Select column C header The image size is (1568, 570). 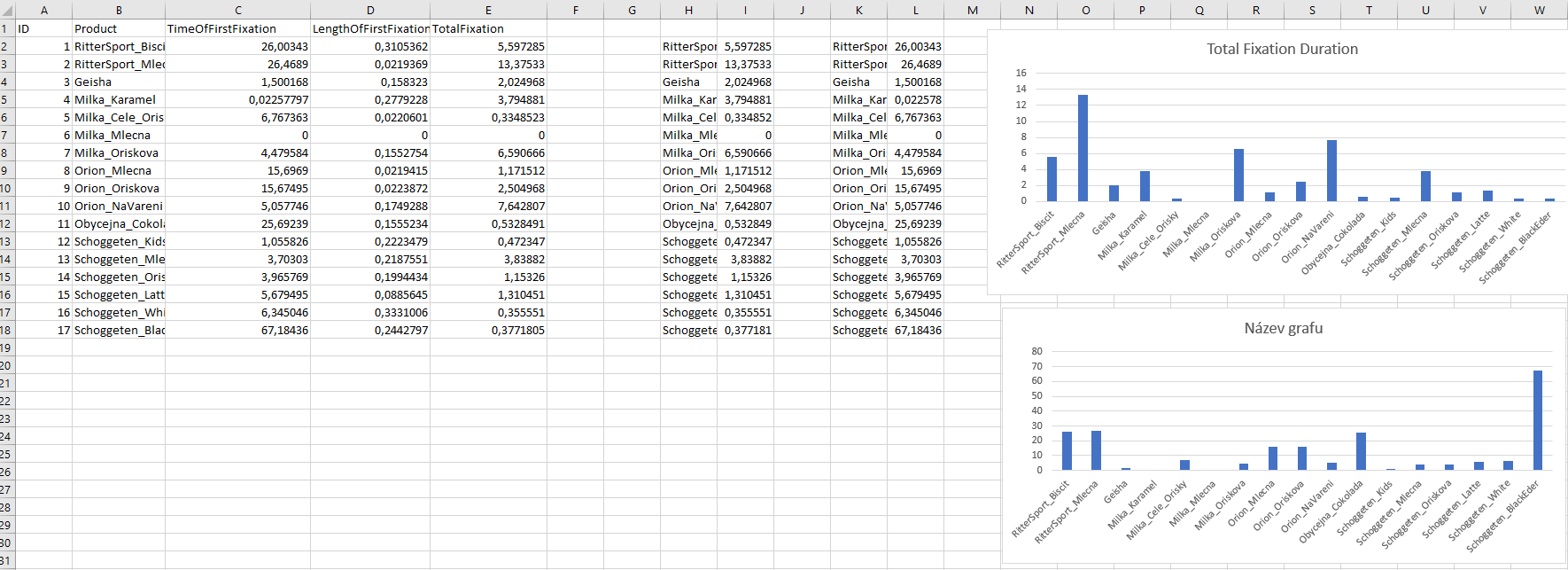pos(238,10)
